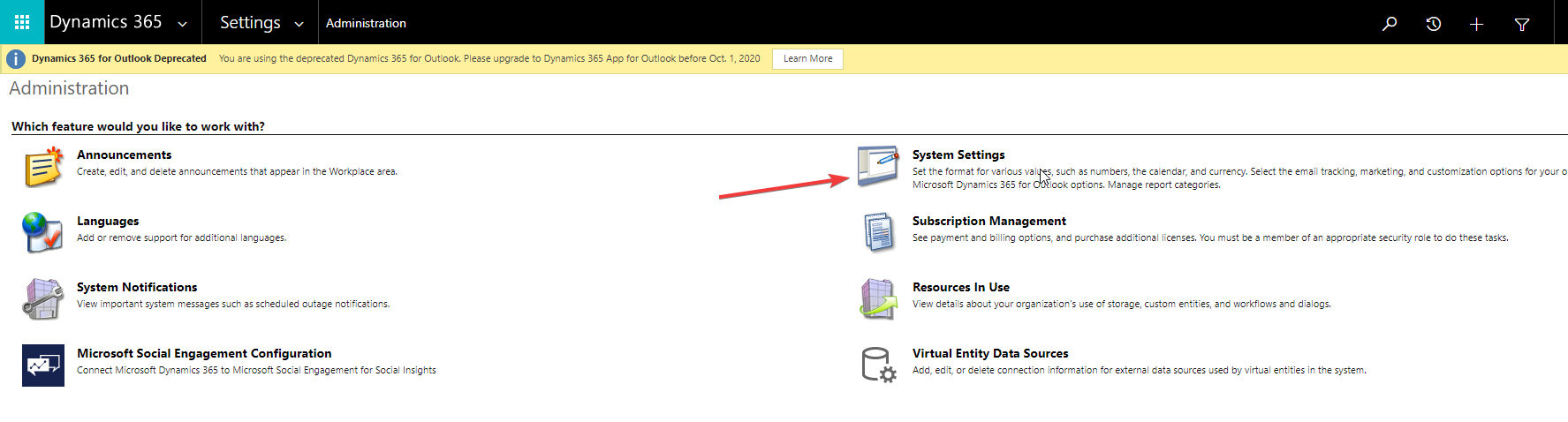The image size is (1568, 422).
Task: Click the Microsoft Social Engagement icon
Action: (x=43, y=365)
